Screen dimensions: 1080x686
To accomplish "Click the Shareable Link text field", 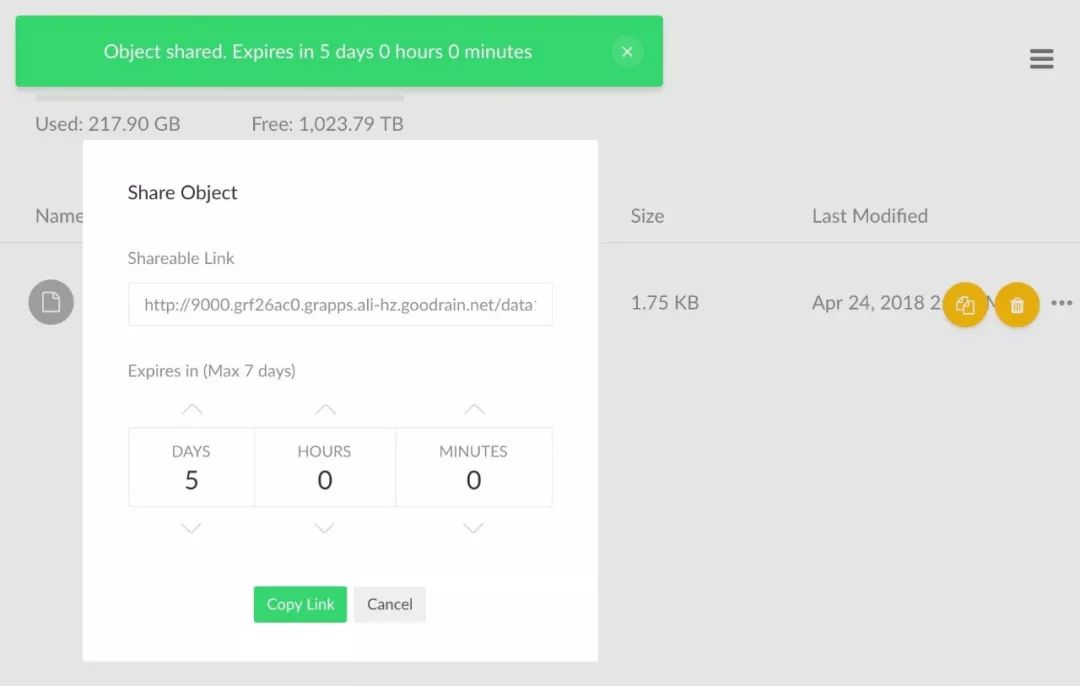I will pos(340,304).
